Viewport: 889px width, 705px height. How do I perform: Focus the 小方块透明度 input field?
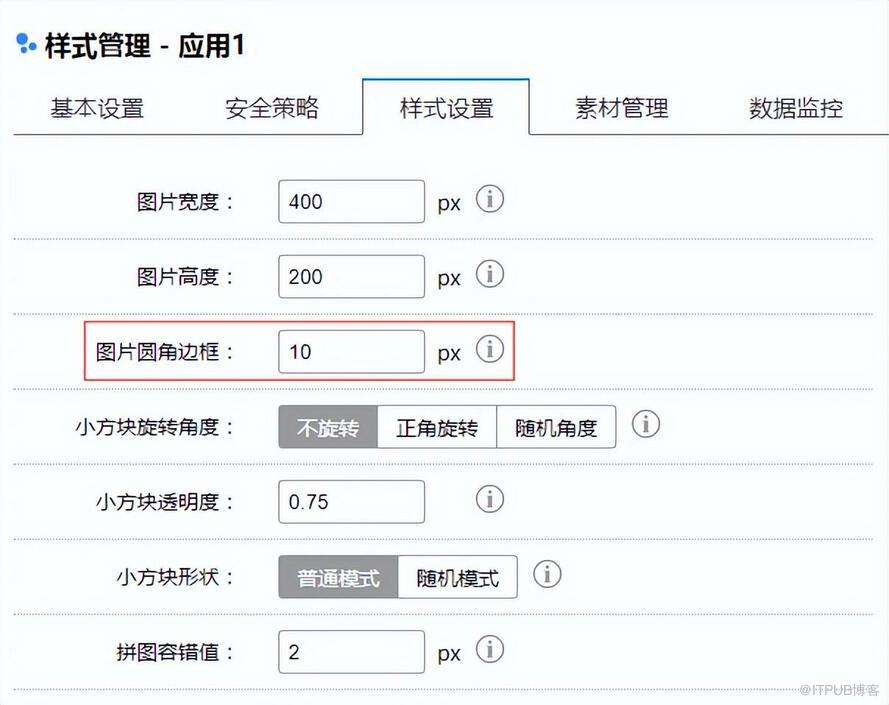click(351, 502)
